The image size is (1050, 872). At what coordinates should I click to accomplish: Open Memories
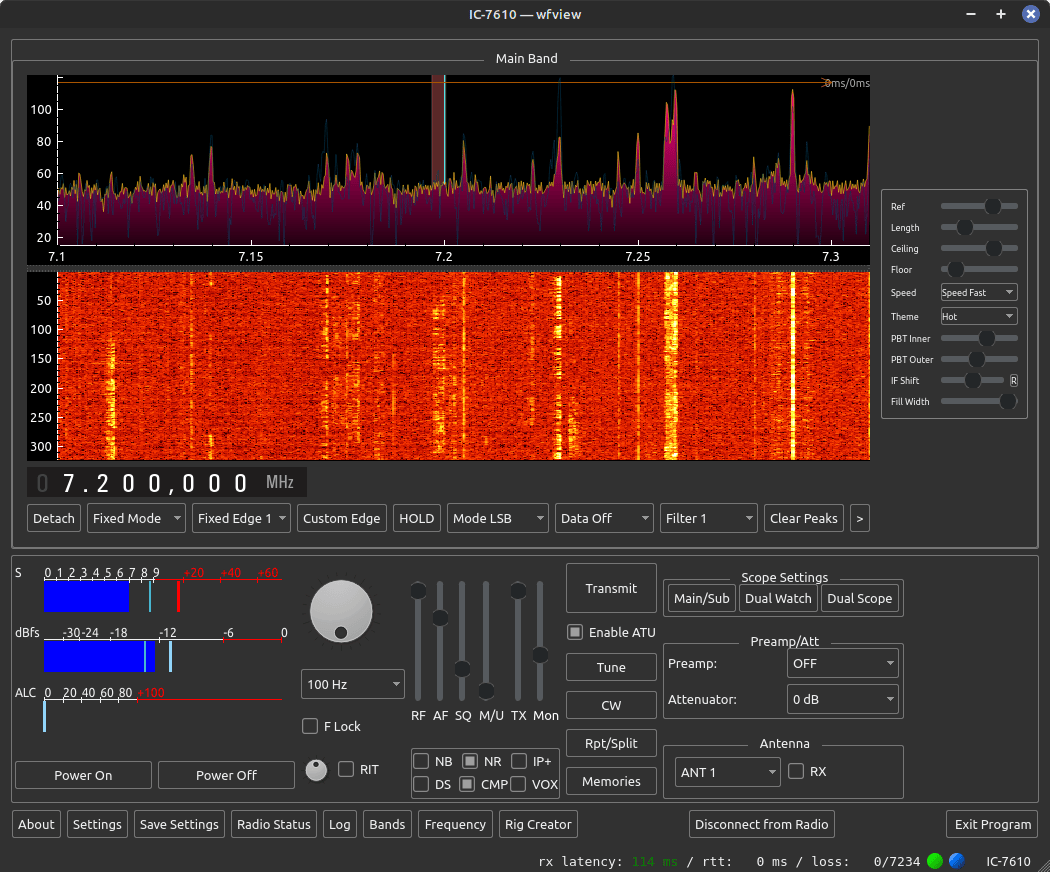(x=611, y=782)
